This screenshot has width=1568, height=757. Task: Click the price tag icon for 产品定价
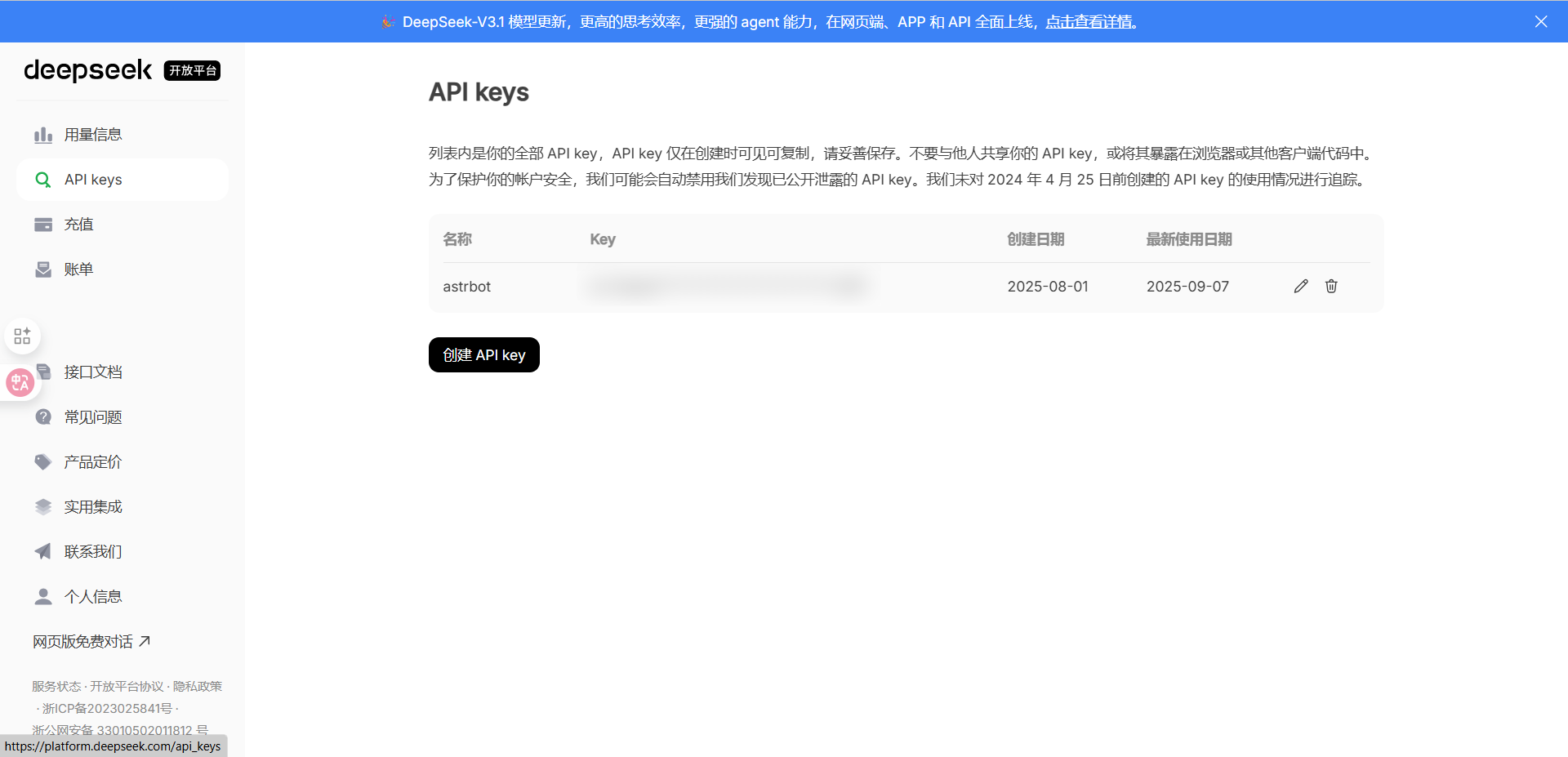pyautogui.click(x=43, y=461)
